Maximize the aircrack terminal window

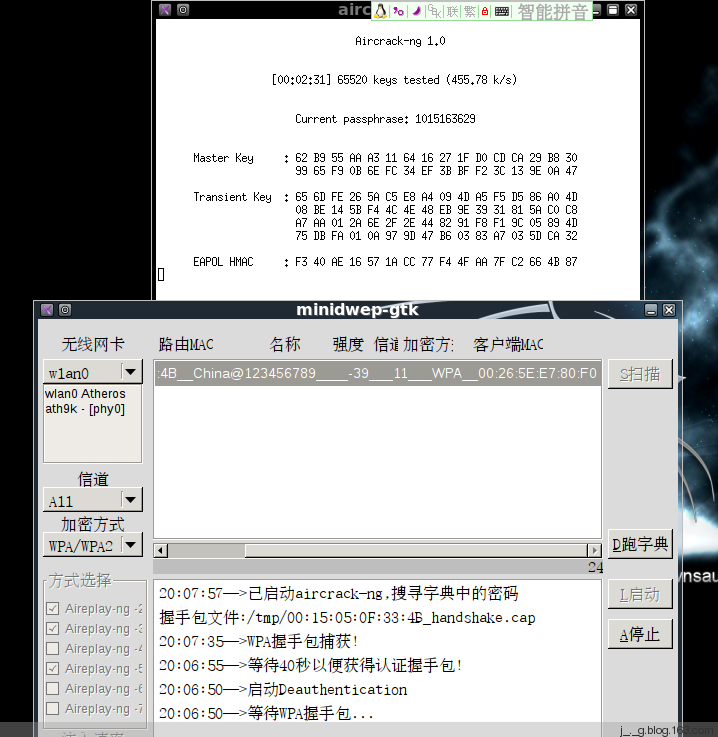(613, 10)
